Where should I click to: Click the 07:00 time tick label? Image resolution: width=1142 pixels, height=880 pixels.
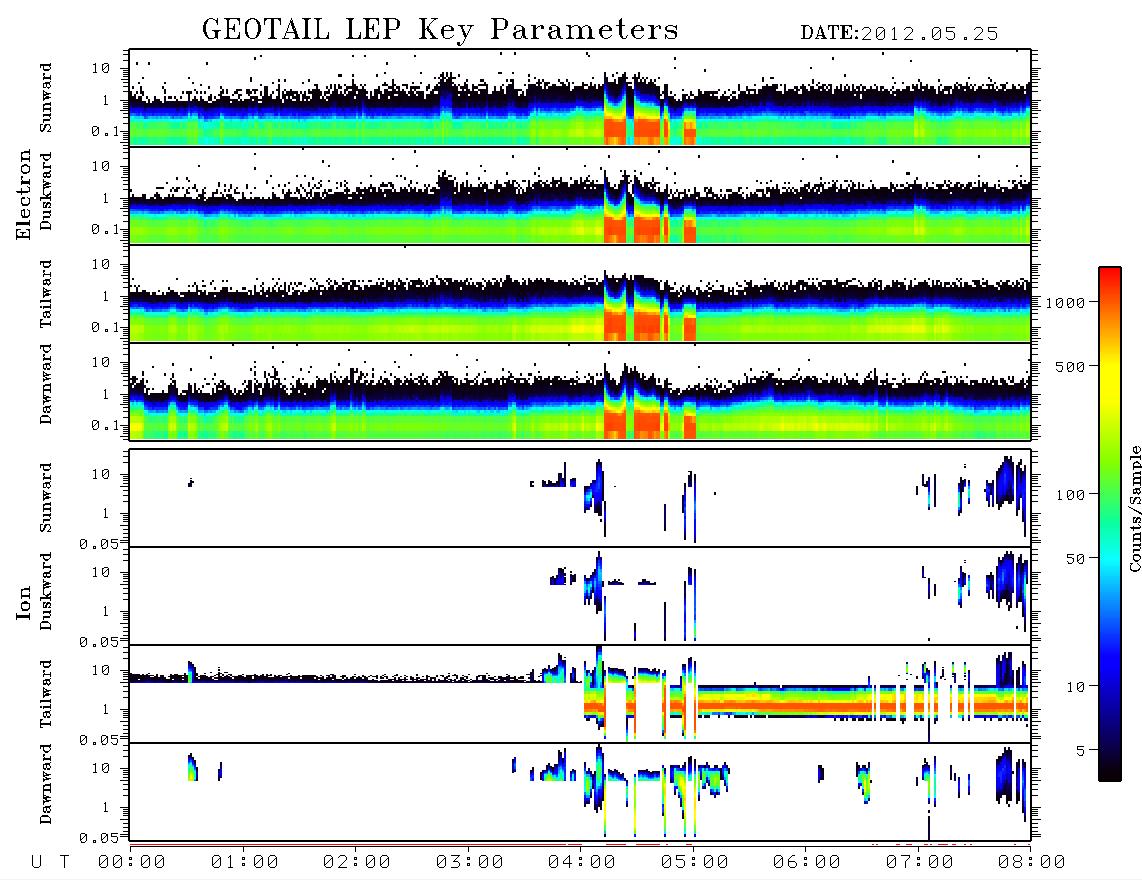click(x=920, y=863)
